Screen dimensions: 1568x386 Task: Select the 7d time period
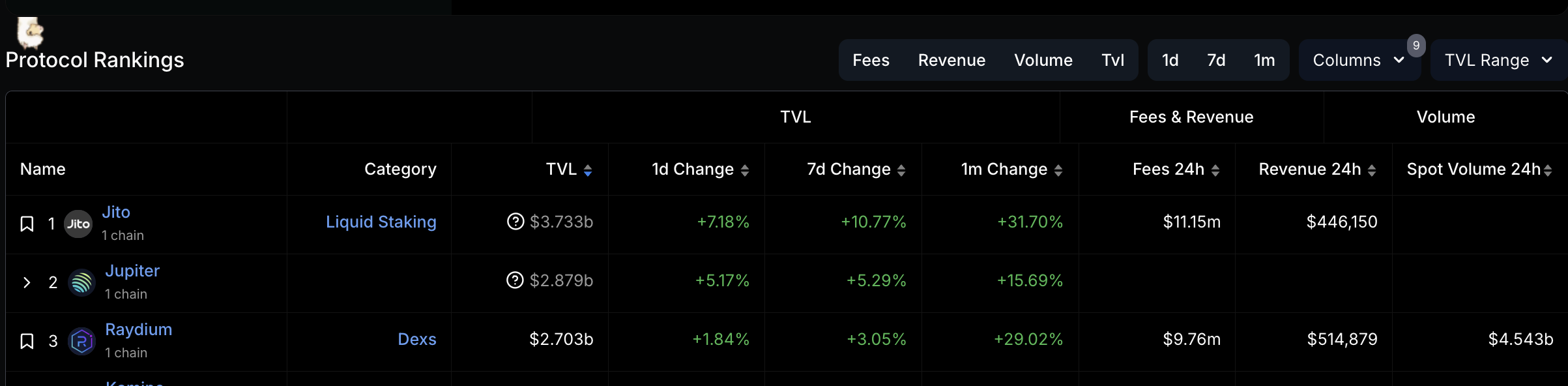point(1216,60)
